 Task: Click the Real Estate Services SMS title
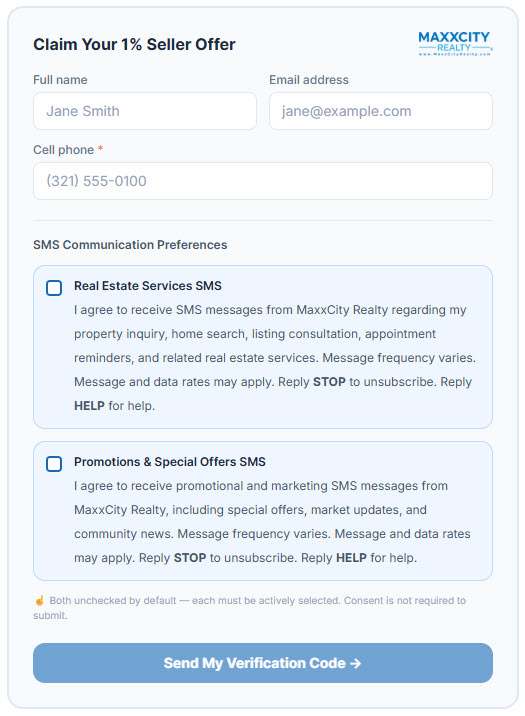pyautogui.click(x=148, y=286)
